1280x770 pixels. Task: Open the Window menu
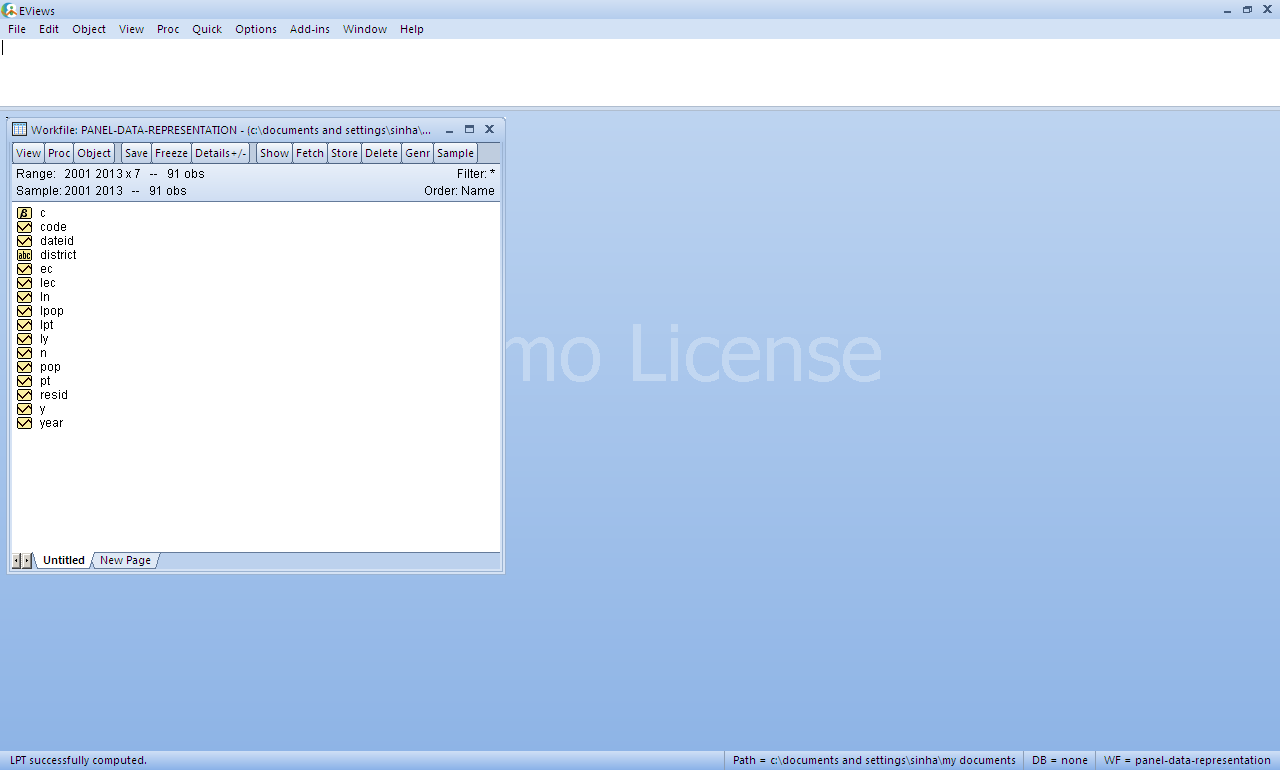point(365,29)
